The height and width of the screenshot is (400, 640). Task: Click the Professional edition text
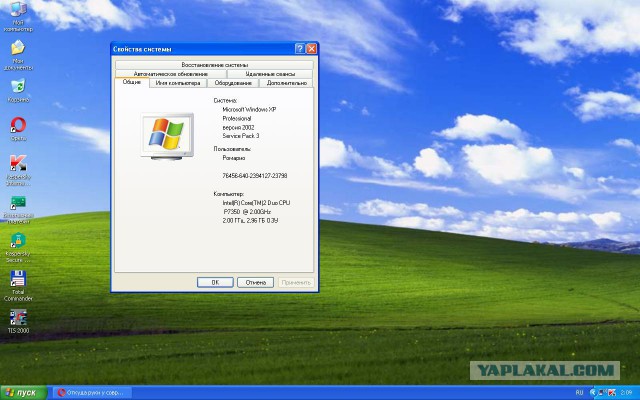click(x=237, y=118)
